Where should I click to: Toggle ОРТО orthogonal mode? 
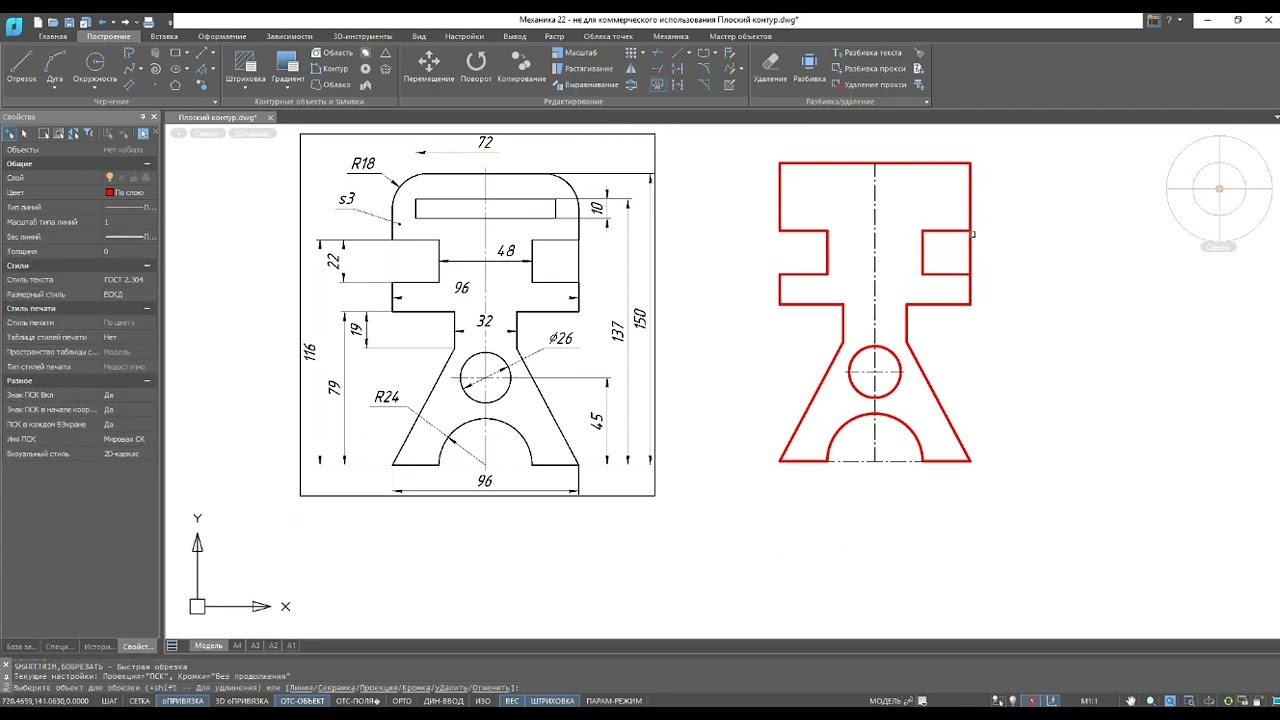(402, 701)
